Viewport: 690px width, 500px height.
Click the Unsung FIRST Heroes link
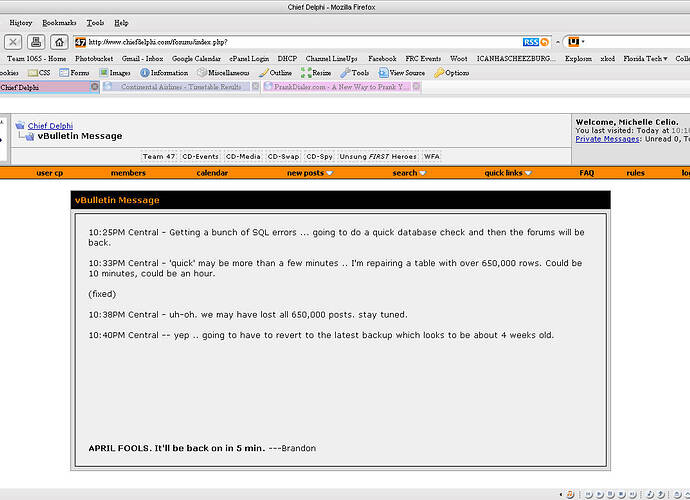click(x=378, y=157)
